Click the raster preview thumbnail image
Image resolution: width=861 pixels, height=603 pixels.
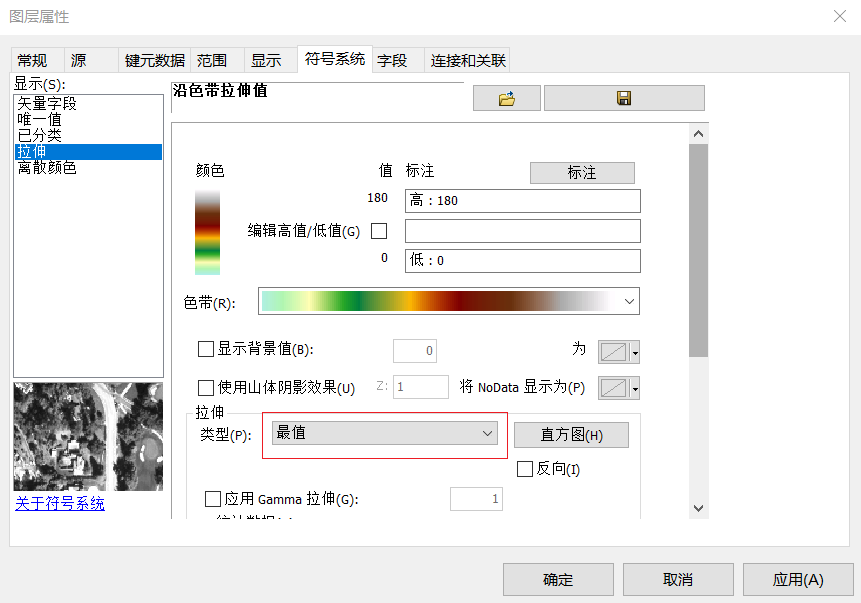click(x=88, y=437)
